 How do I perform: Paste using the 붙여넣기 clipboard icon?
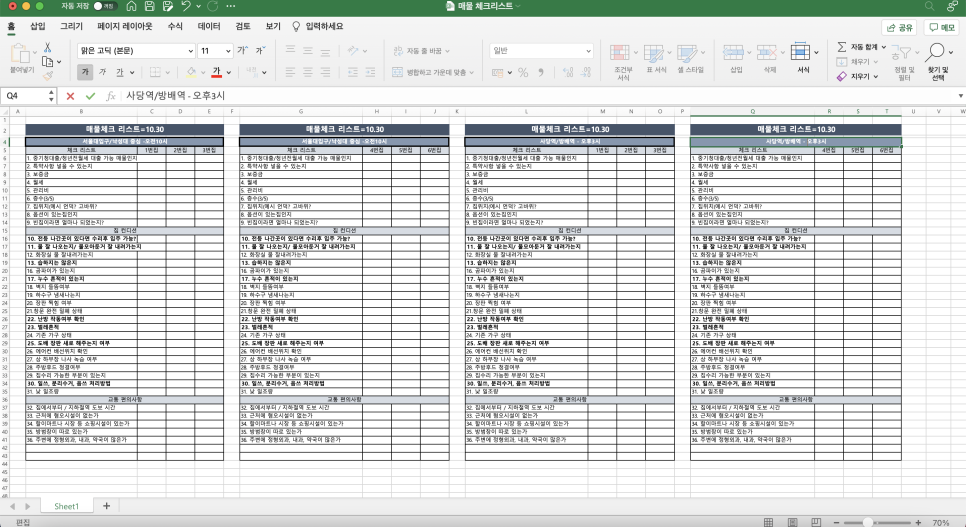pos(20,54)
